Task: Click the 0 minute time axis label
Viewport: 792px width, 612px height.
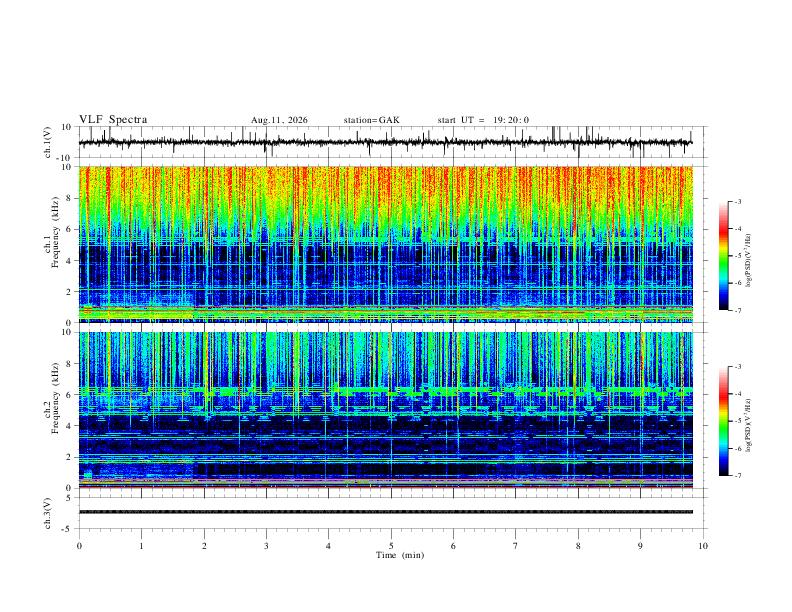Action: click(79, 546)
